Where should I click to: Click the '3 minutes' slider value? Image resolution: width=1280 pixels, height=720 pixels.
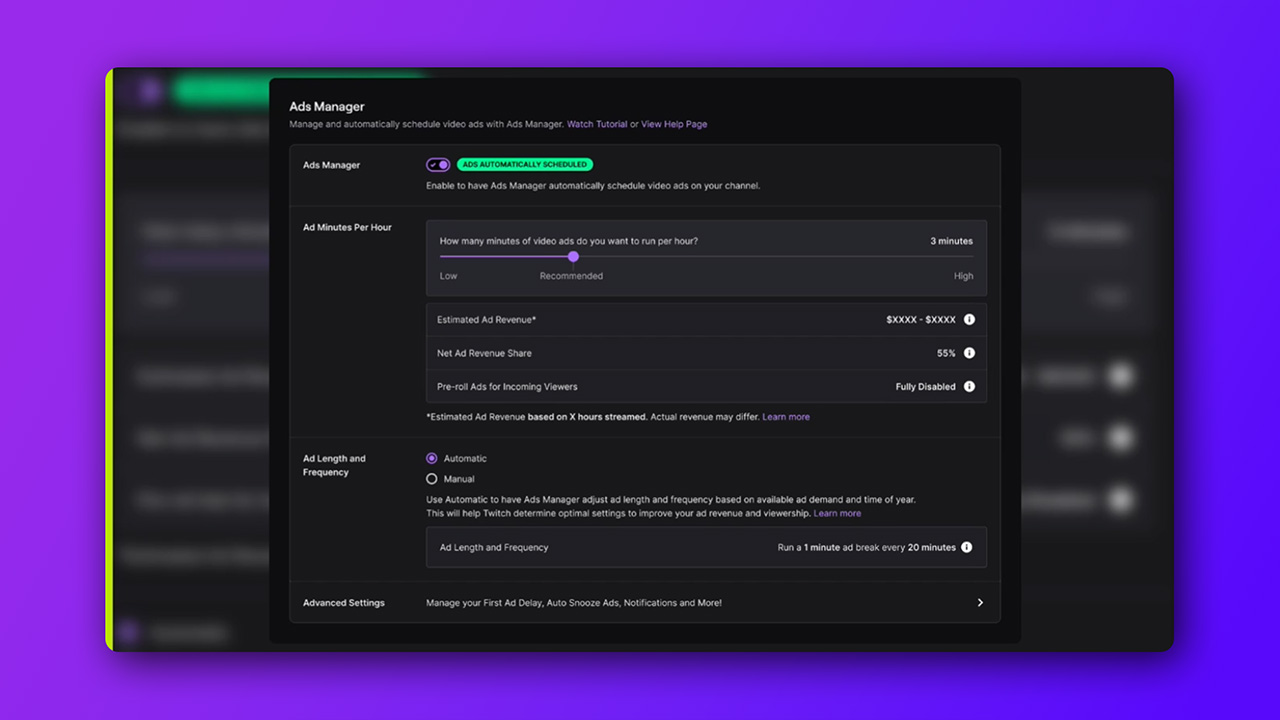951,241
